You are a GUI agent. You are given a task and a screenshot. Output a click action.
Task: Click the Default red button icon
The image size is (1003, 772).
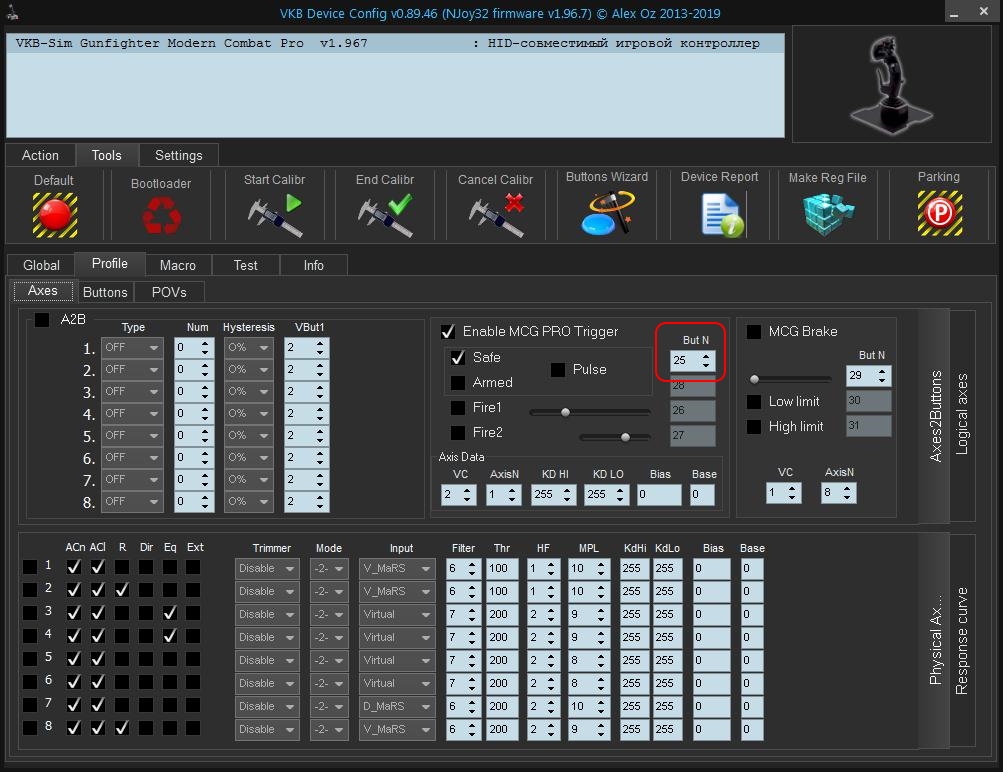55,215
